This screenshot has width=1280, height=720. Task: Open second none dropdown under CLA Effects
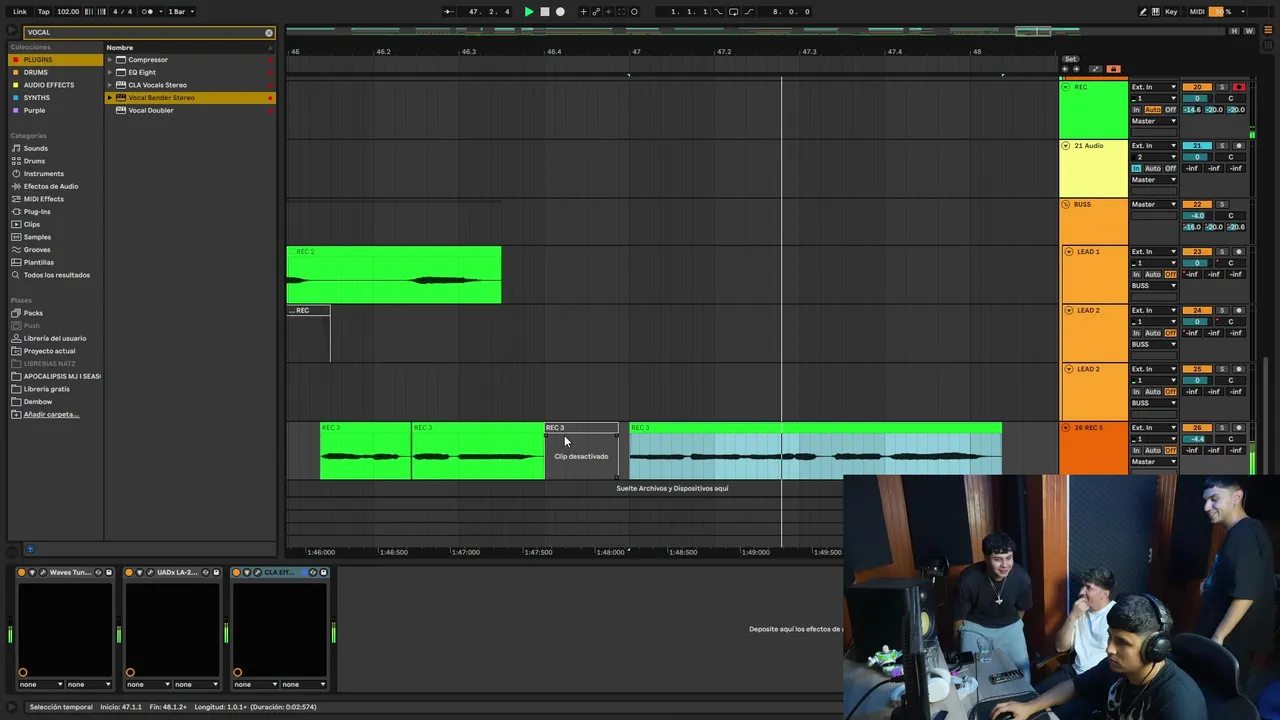coord(304,684)
